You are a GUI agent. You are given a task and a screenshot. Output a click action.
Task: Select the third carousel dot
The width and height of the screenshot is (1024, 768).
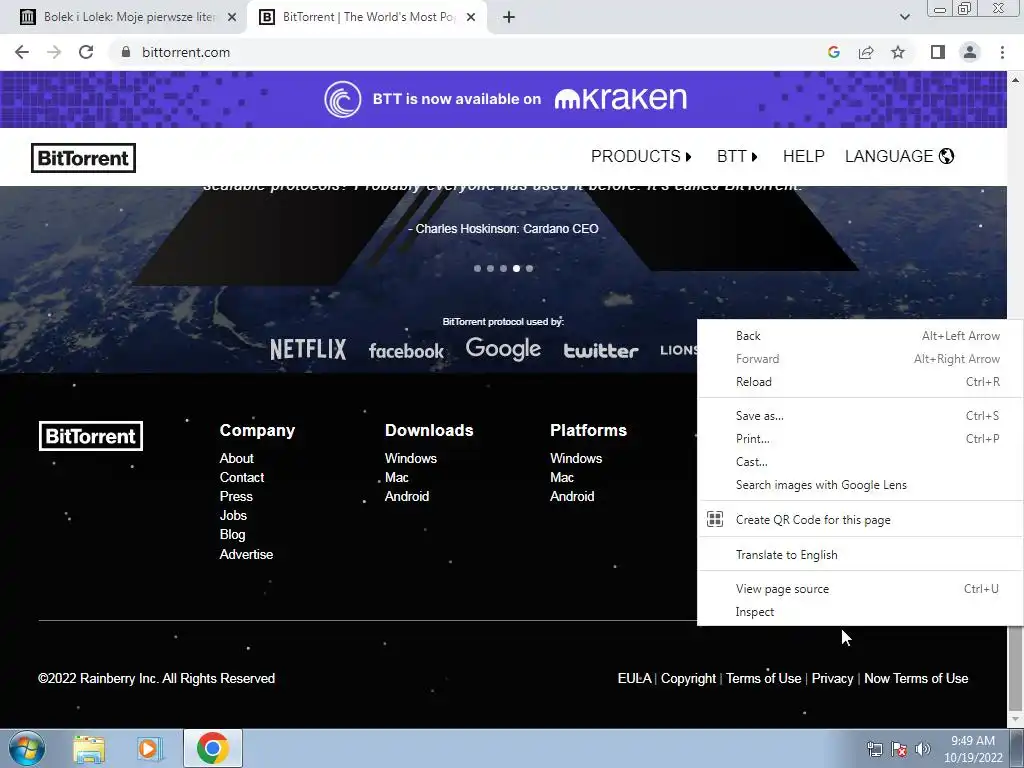coord(504,268)
